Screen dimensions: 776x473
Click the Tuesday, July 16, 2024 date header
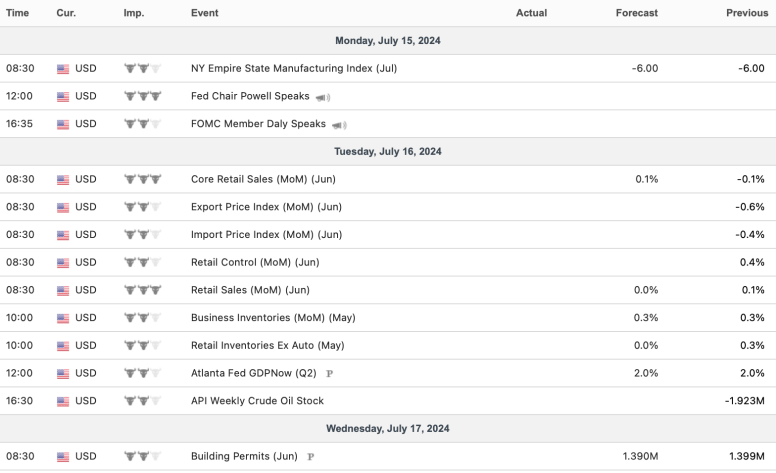[388, 151]
